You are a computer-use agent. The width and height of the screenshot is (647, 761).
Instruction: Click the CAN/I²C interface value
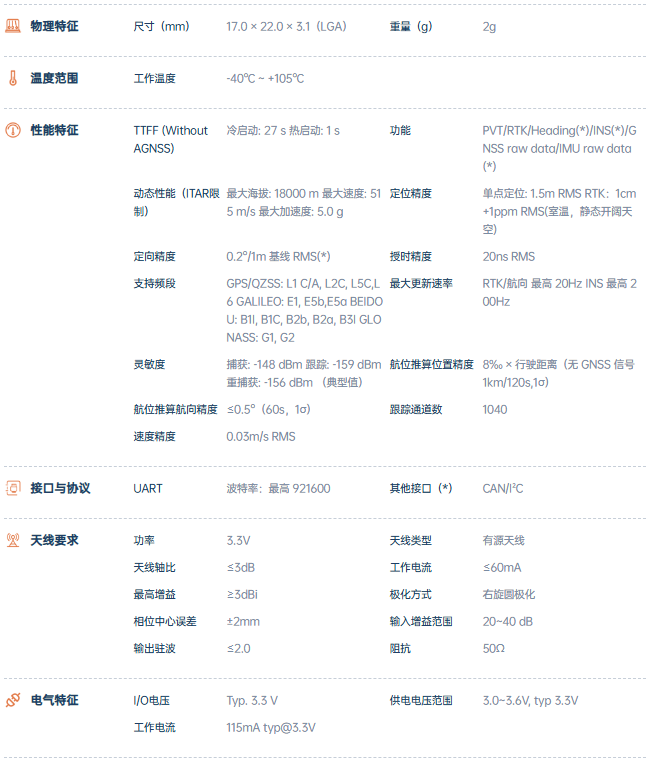[502, 488]
